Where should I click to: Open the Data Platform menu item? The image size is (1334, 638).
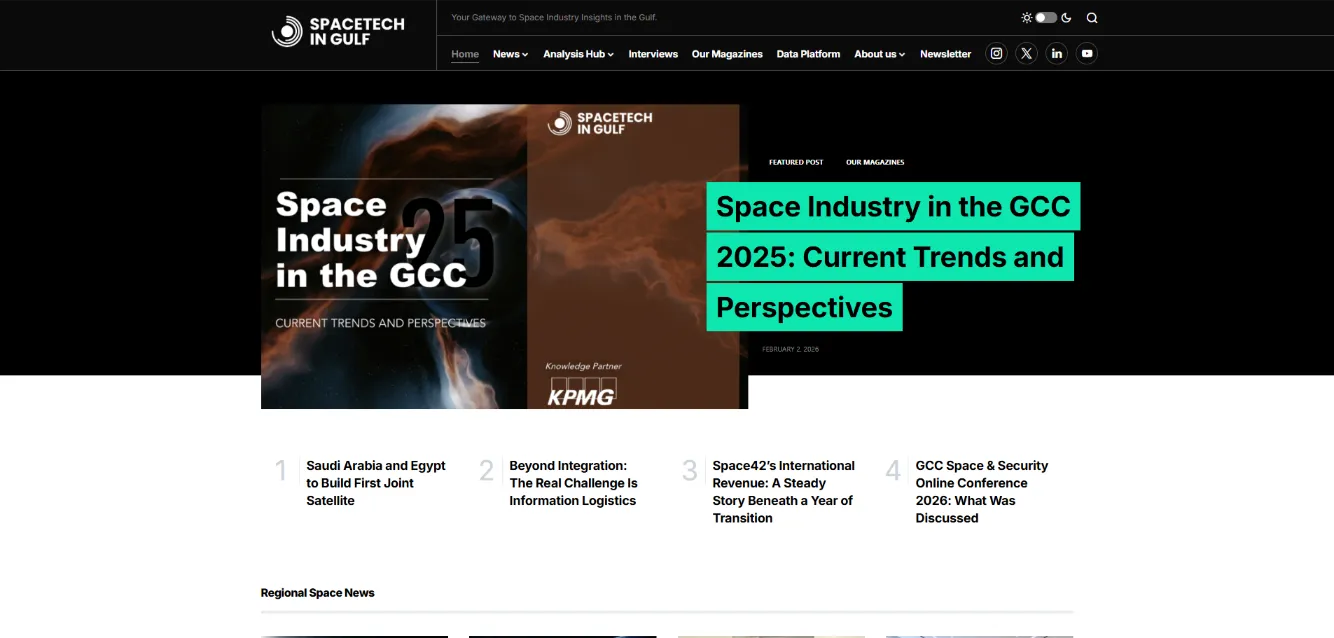[808, 54]
